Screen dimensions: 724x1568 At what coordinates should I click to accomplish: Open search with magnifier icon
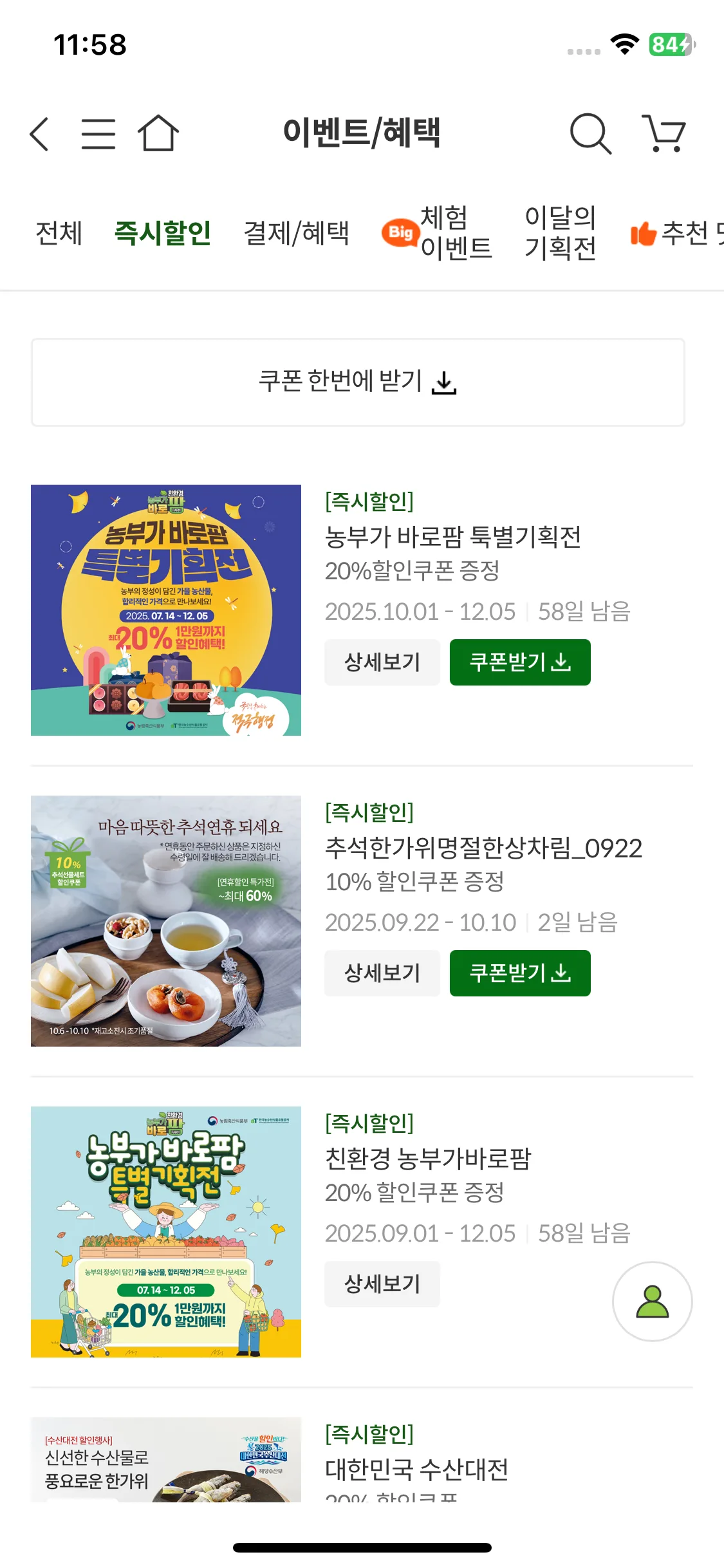point(589,134)
